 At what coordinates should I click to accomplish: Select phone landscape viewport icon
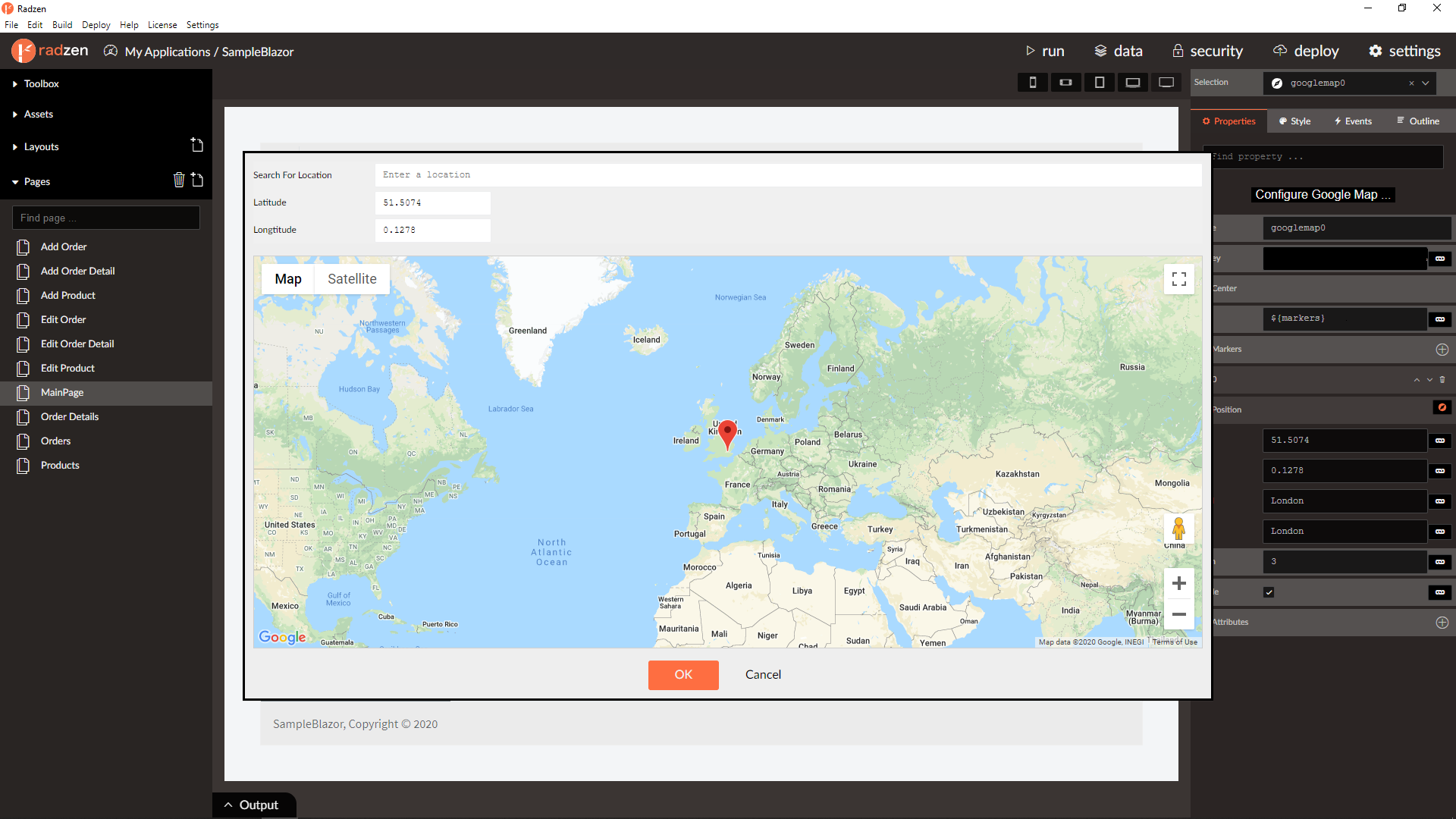[1065, 82]
